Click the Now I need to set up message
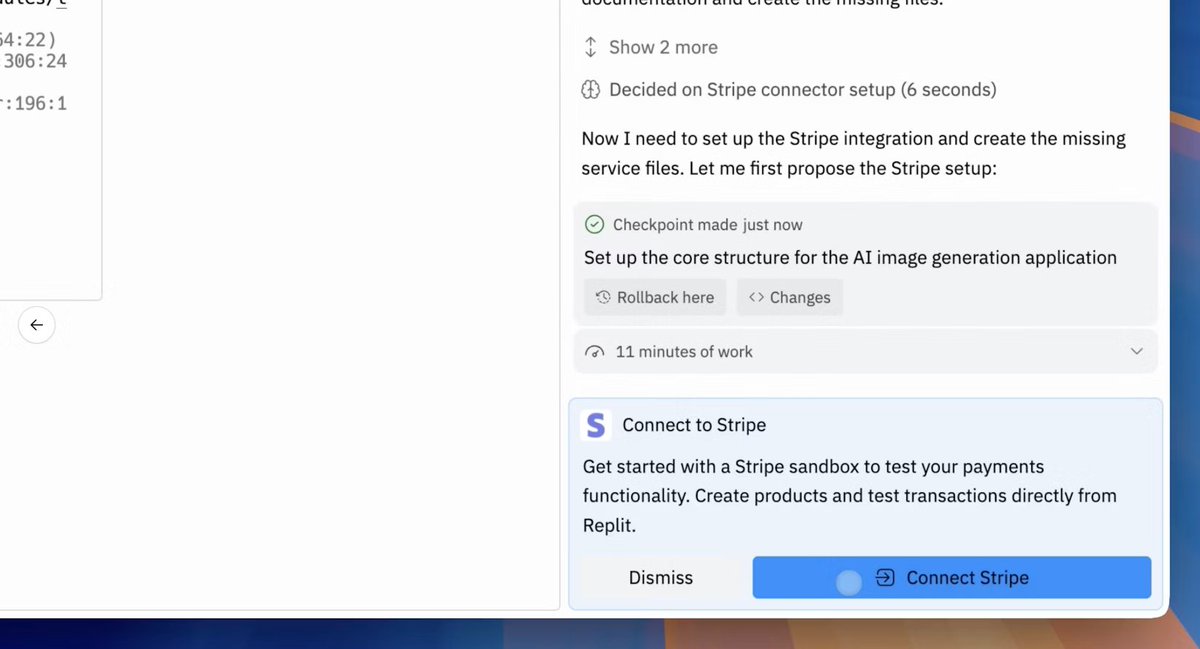 point(853,153)
